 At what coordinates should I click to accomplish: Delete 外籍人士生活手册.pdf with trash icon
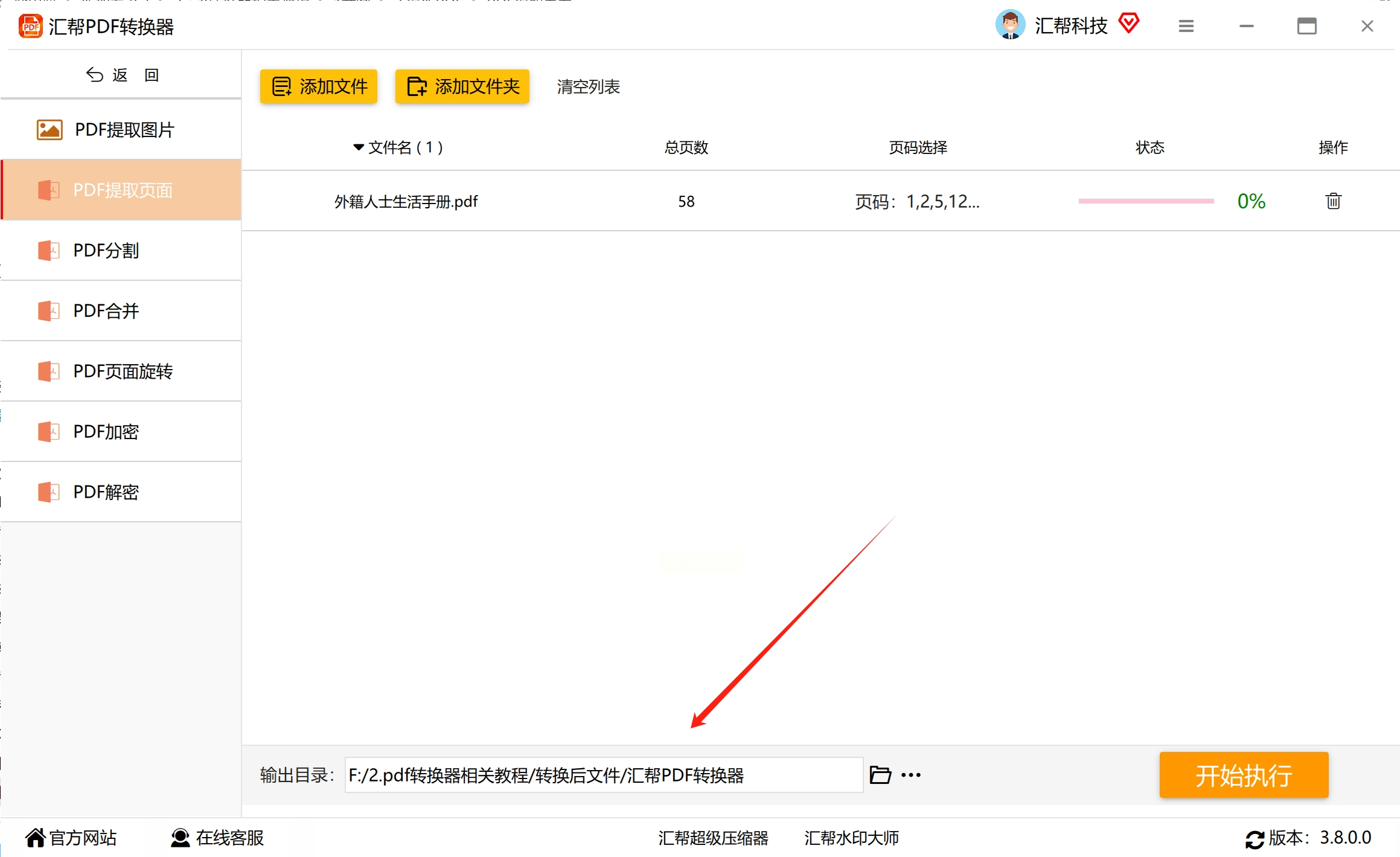tap(1333, 201)
